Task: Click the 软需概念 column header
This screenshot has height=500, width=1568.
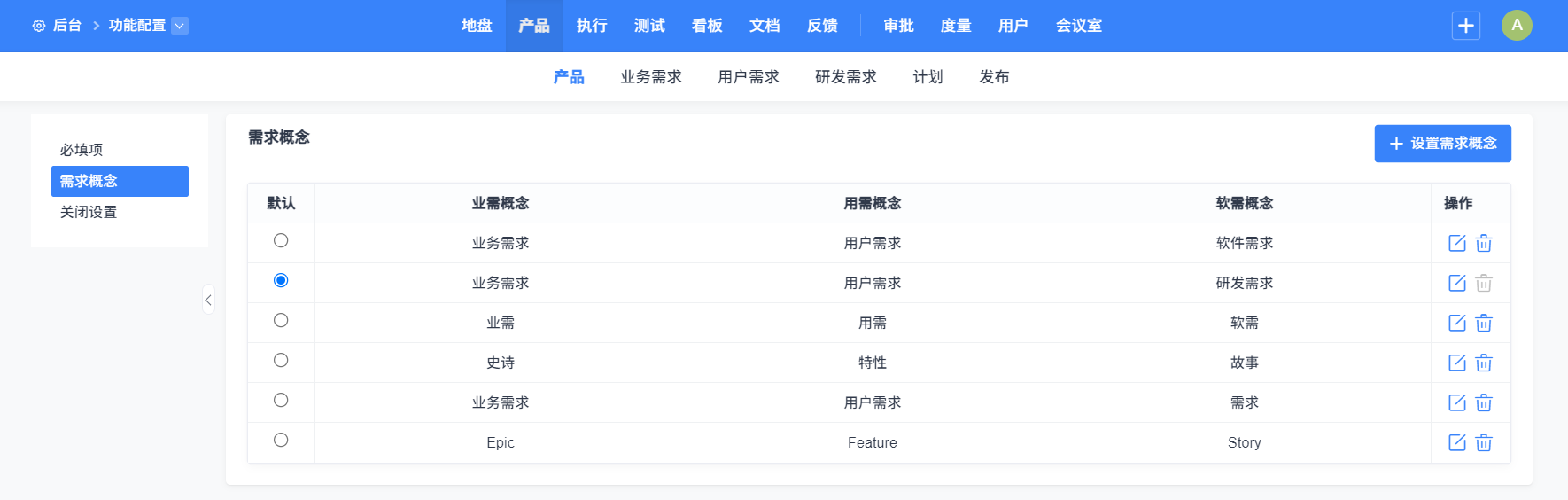Action: click(x=1244, y=203)
